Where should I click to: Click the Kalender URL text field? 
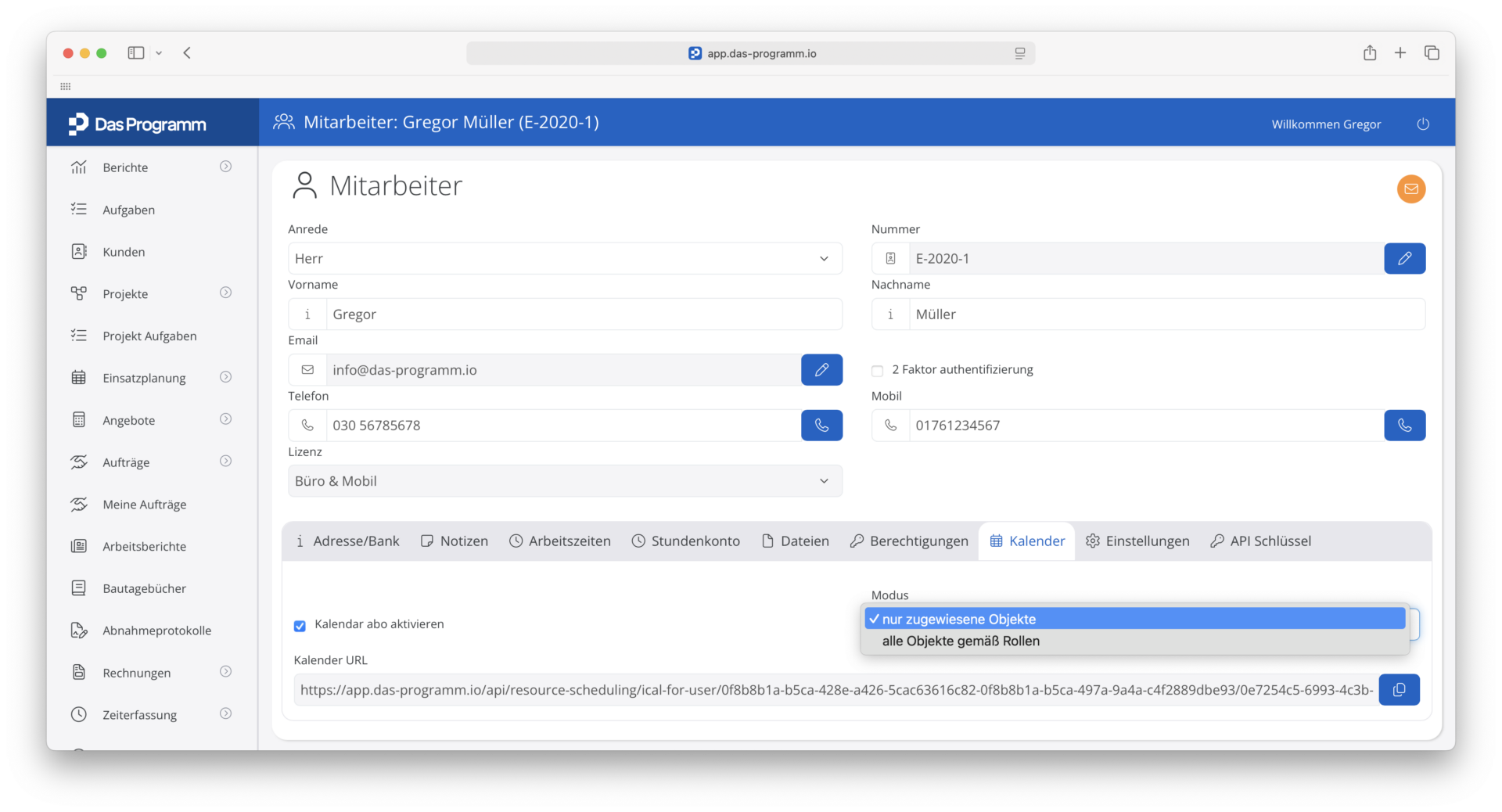tap(836, 690)
